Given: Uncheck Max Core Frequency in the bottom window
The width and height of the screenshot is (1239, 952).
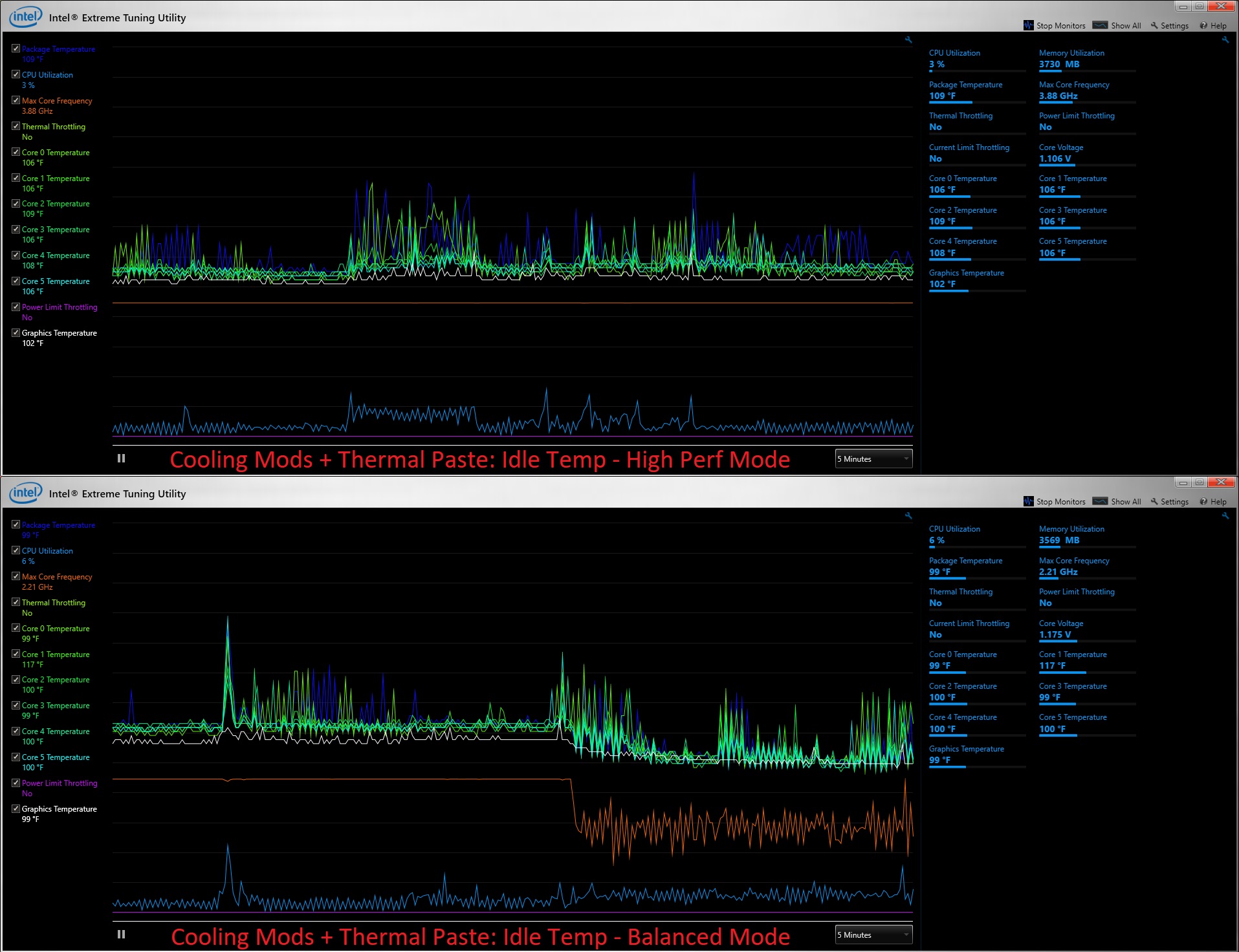Looking at the screenshot, I should tap(16, 576).
